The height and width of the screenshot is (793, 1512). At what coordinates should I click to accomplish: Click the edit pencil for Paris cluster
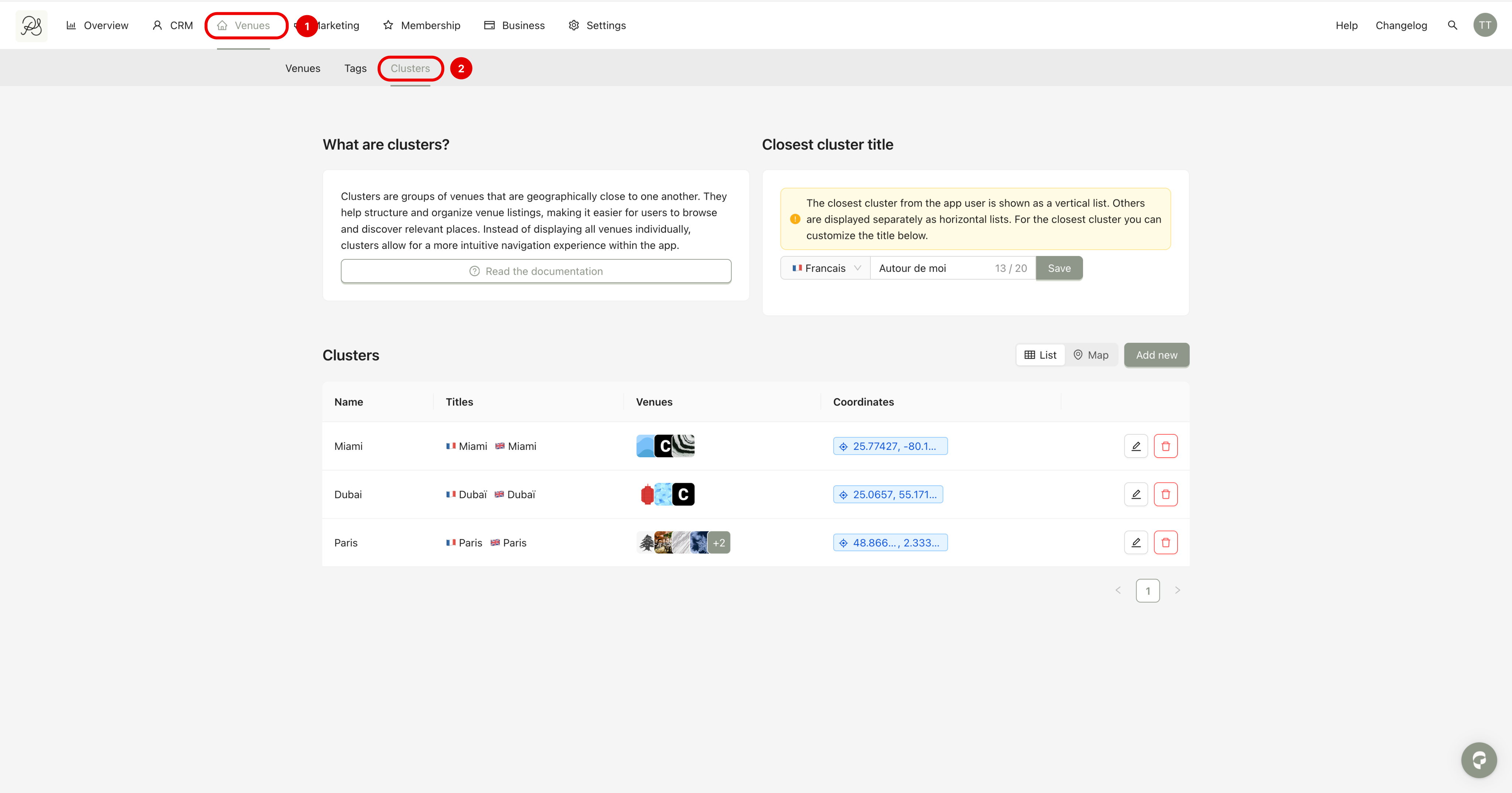pos(1136,542)
